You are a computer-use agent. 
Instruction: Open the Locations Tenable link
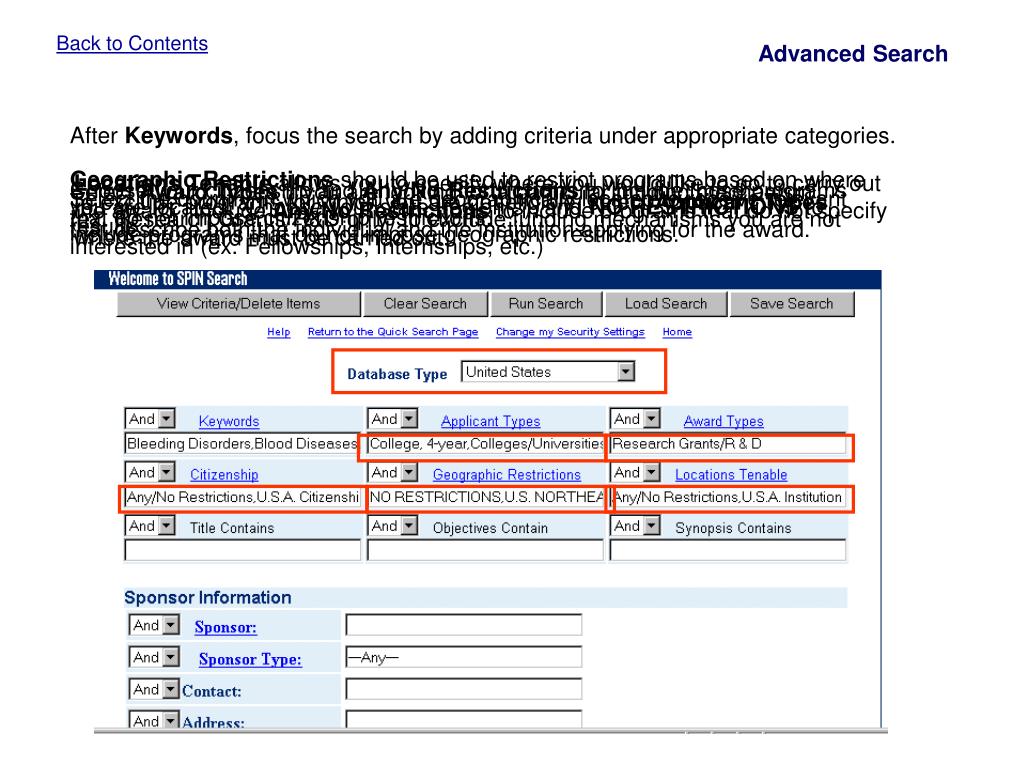(x=731, y=475)
